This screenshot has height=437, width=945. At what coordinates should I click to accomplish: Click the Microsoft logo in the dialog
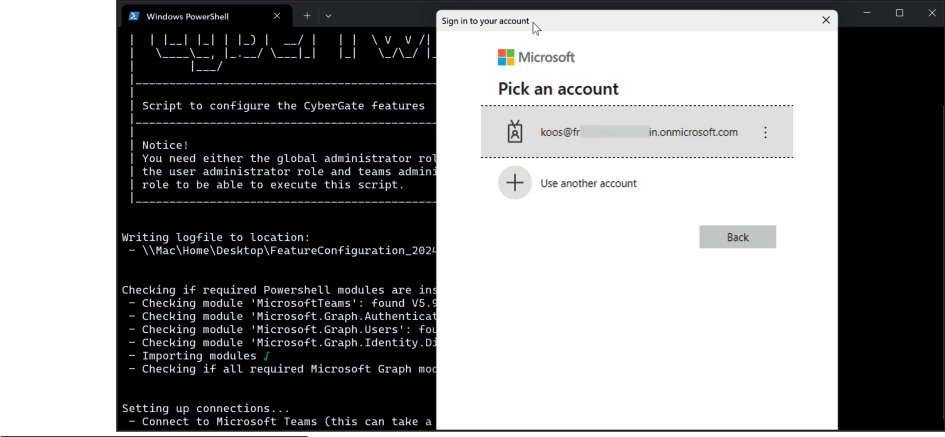[536, 57]
